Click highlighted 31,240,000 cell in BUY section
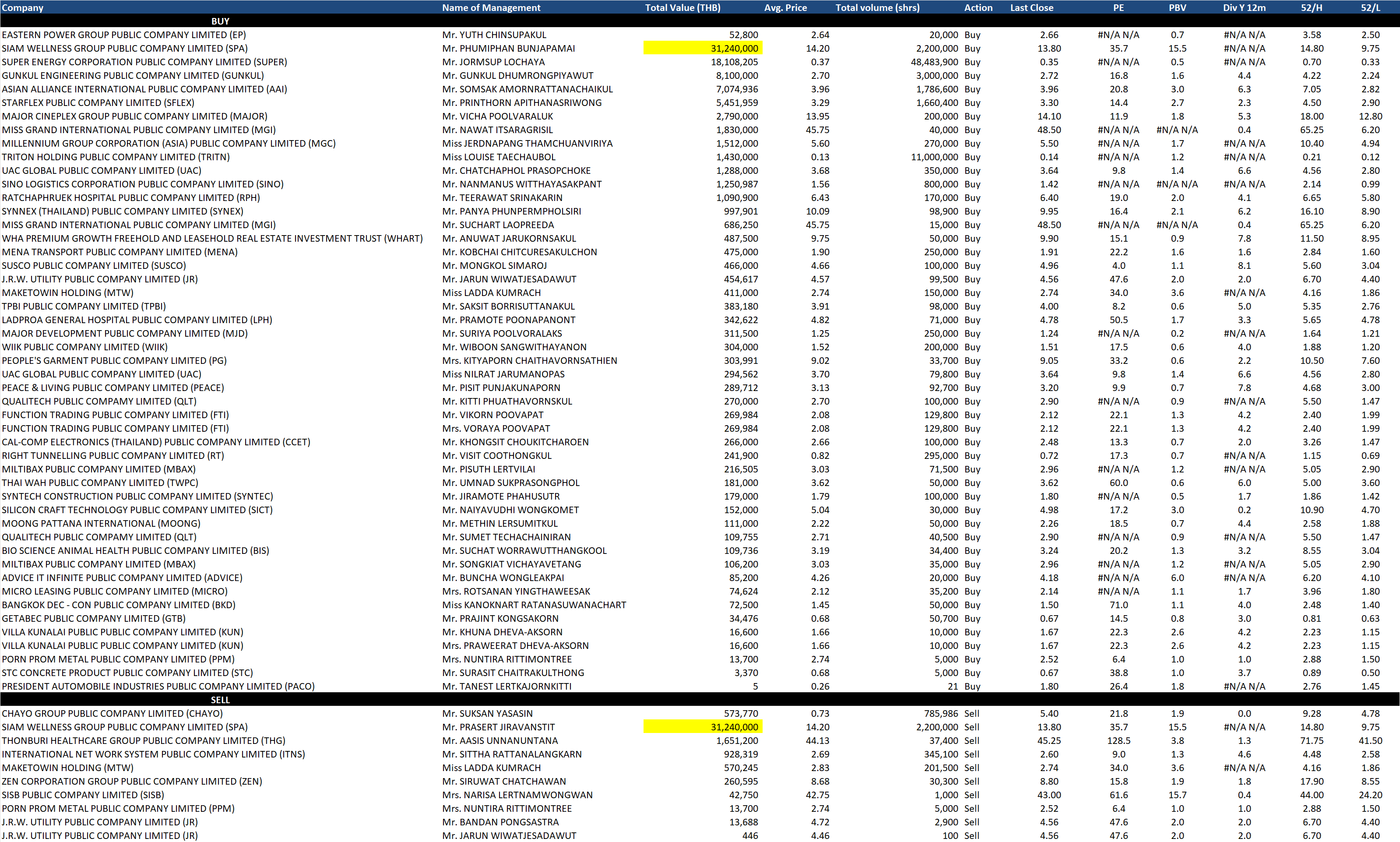The image size is (1400, 842). click(703, 48)
